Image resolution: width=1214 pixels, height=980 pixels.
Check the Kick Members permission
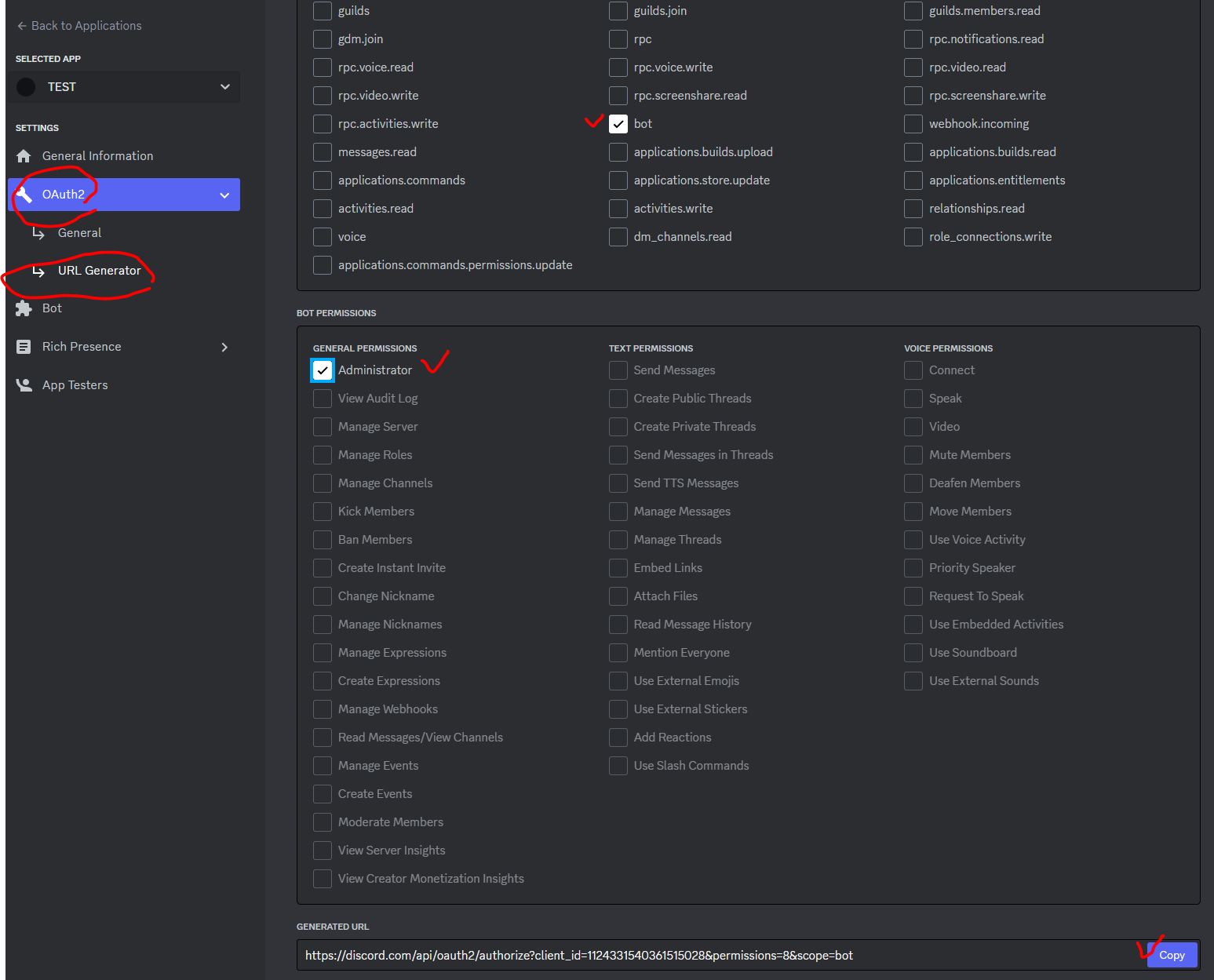[323, 512]
